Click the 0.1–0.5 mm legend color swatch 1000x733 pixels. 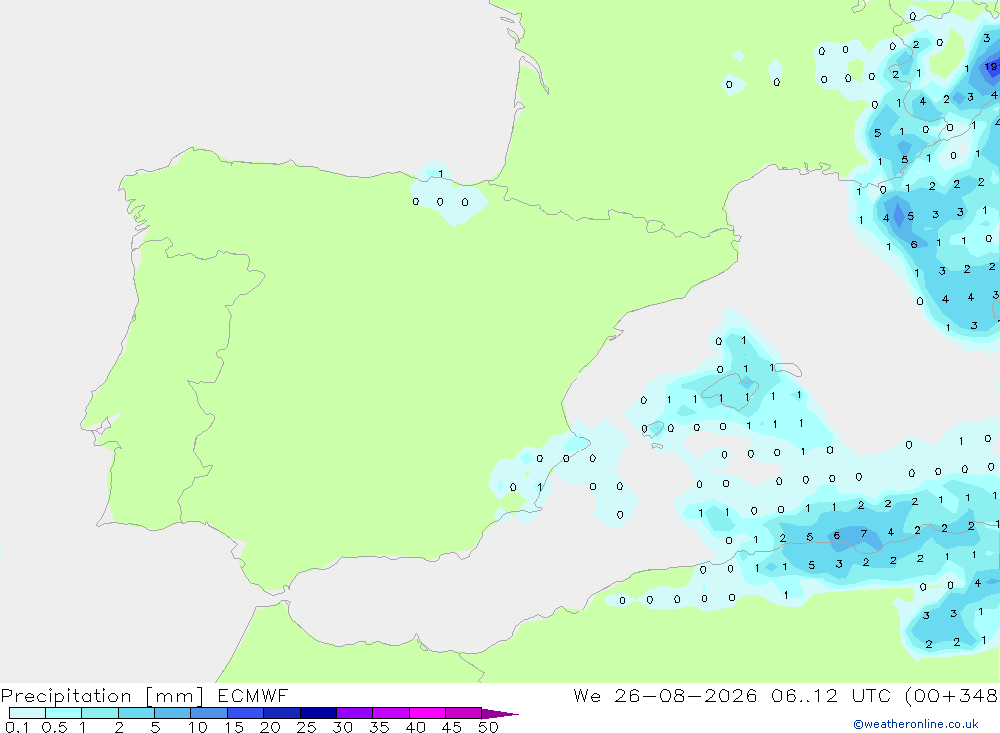[x=27, y=713]
